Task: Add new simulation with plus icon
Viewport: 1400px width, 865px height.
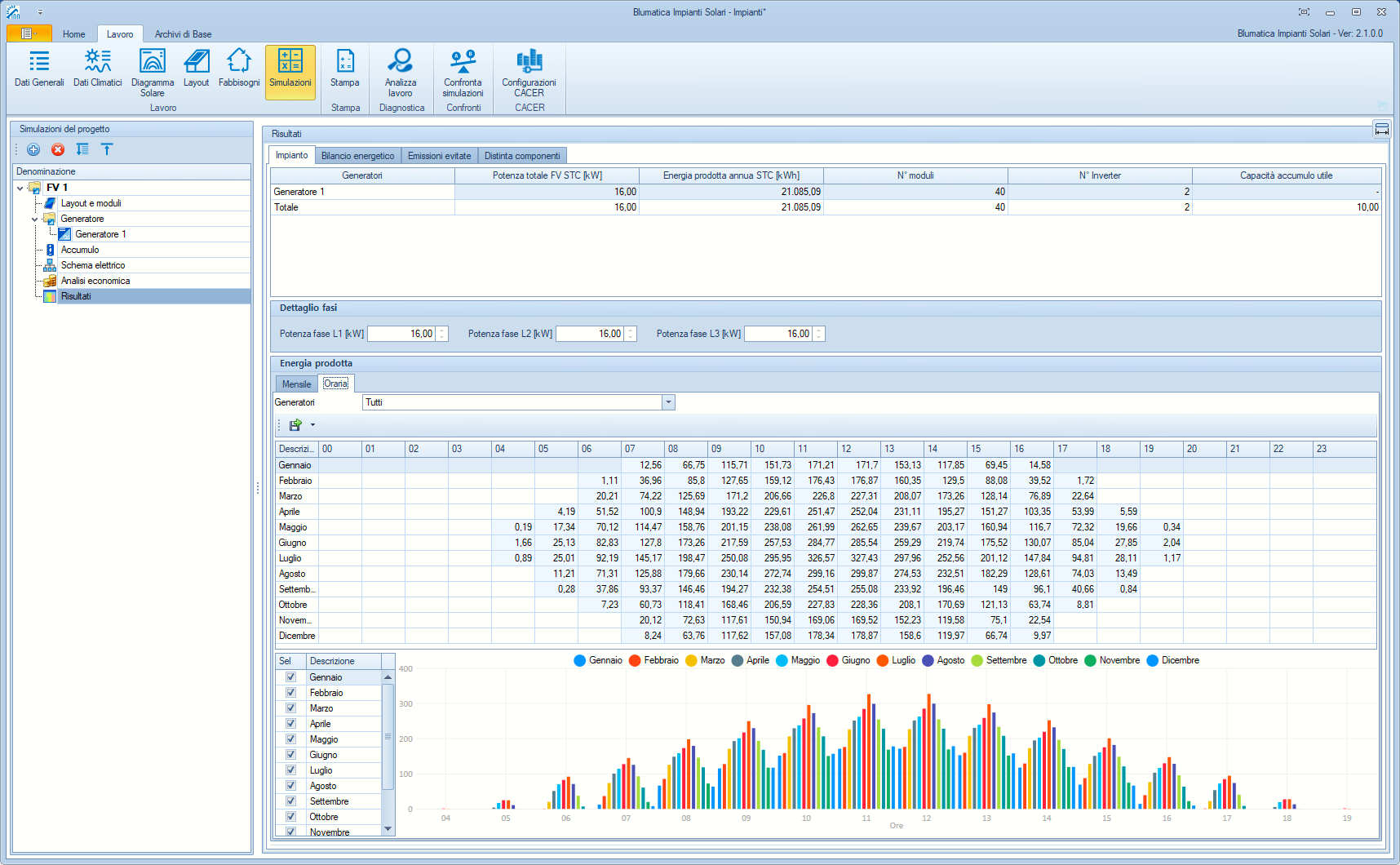Action: click(x=33, y=149)
